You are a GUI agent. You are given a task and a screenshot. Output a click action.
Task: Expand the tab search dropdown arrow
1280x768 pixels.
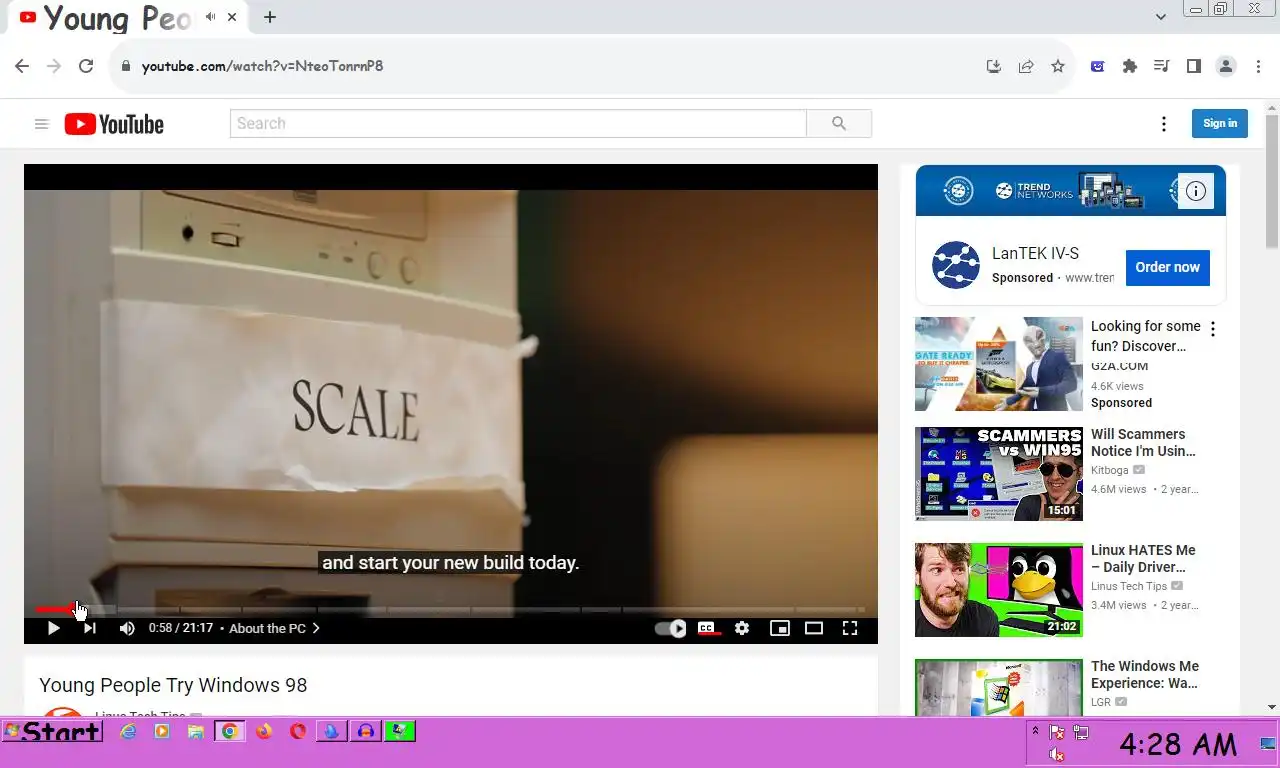1160,17
